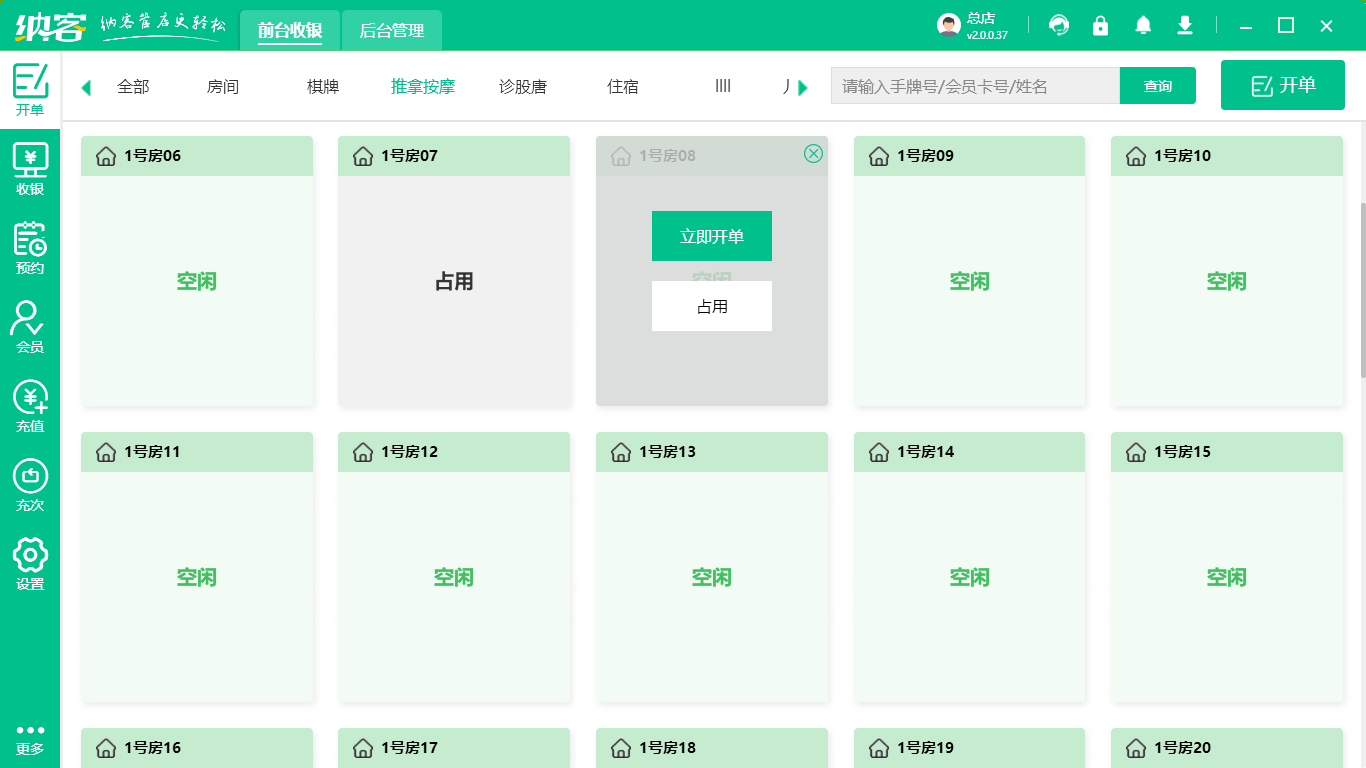Click the lock screen icon
The image size is (1366, 768).
[x=1101, y=25]
